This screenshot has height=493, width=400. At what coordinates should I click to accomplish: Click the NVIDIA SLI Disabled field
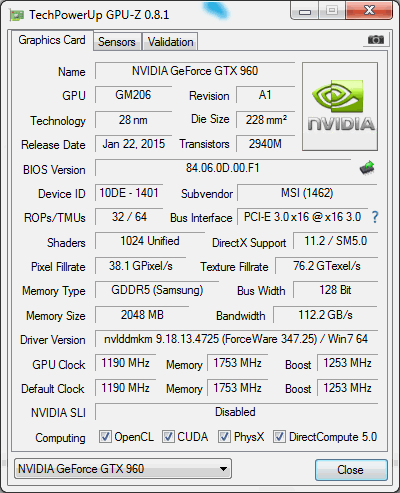click(236, 412)
